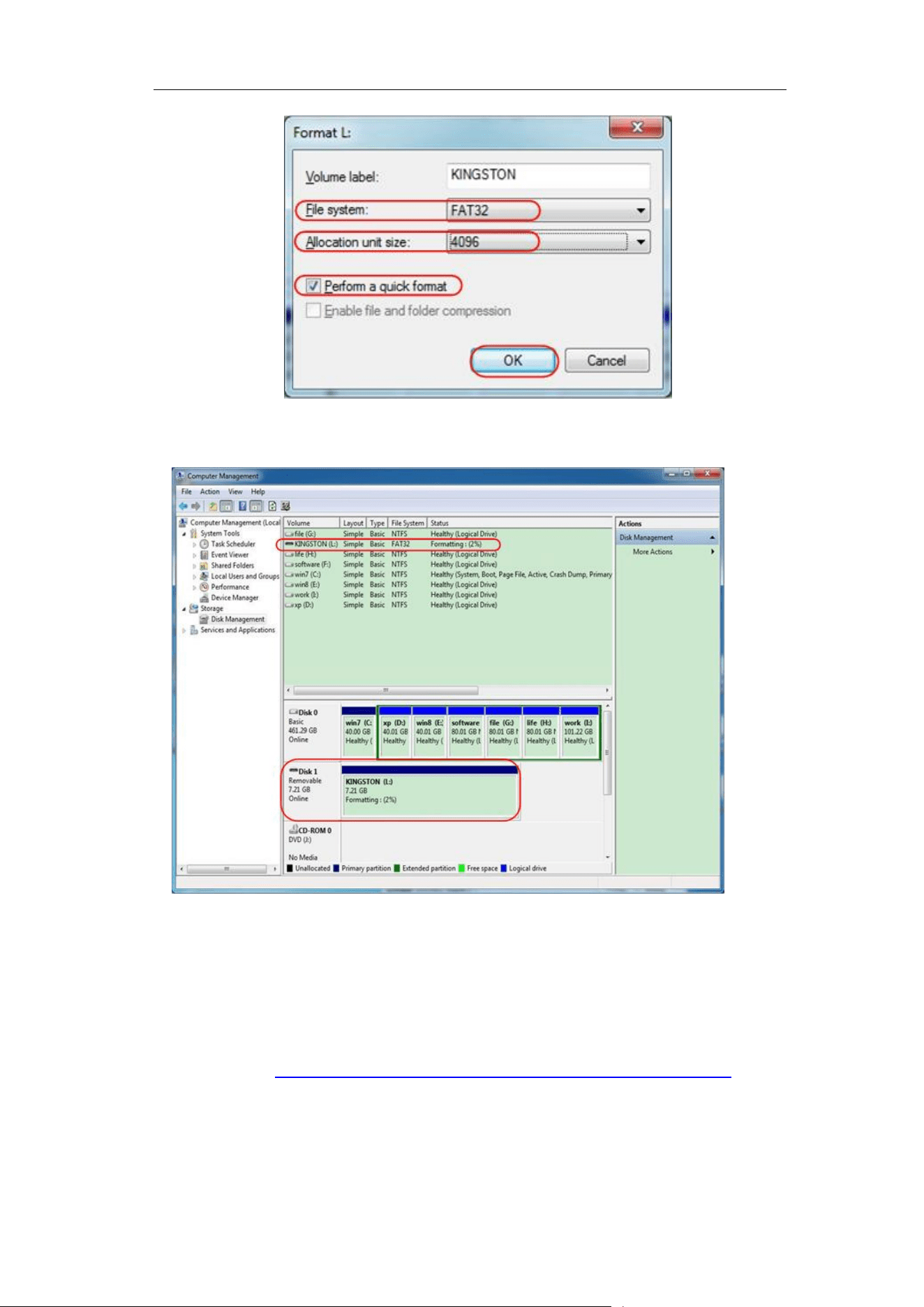Click the Storage icon in tree
The image size is (924, 1307).
tap(194, 609)
